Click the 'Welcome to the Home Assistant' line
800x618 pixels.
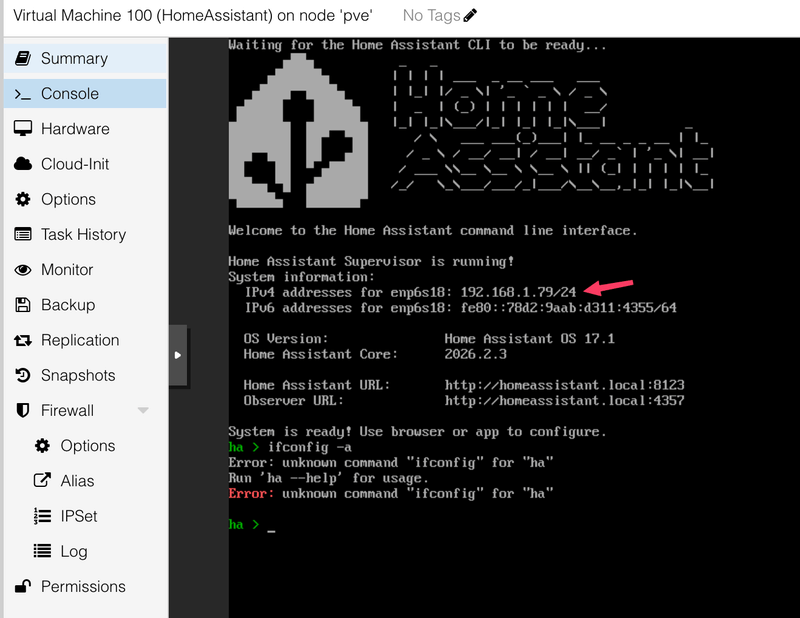point(433,231)
